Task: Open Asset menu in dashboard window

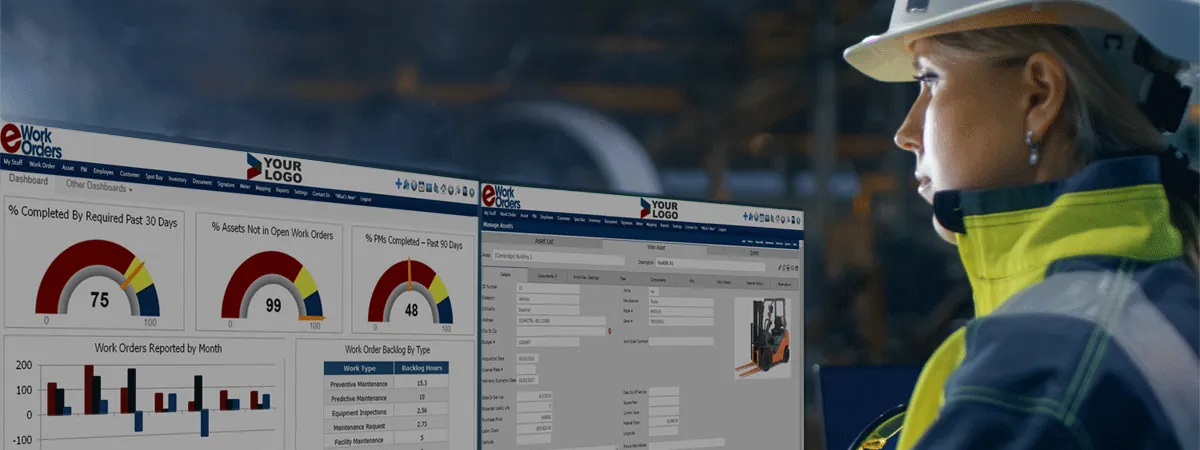Action: (x=68, y=168)
